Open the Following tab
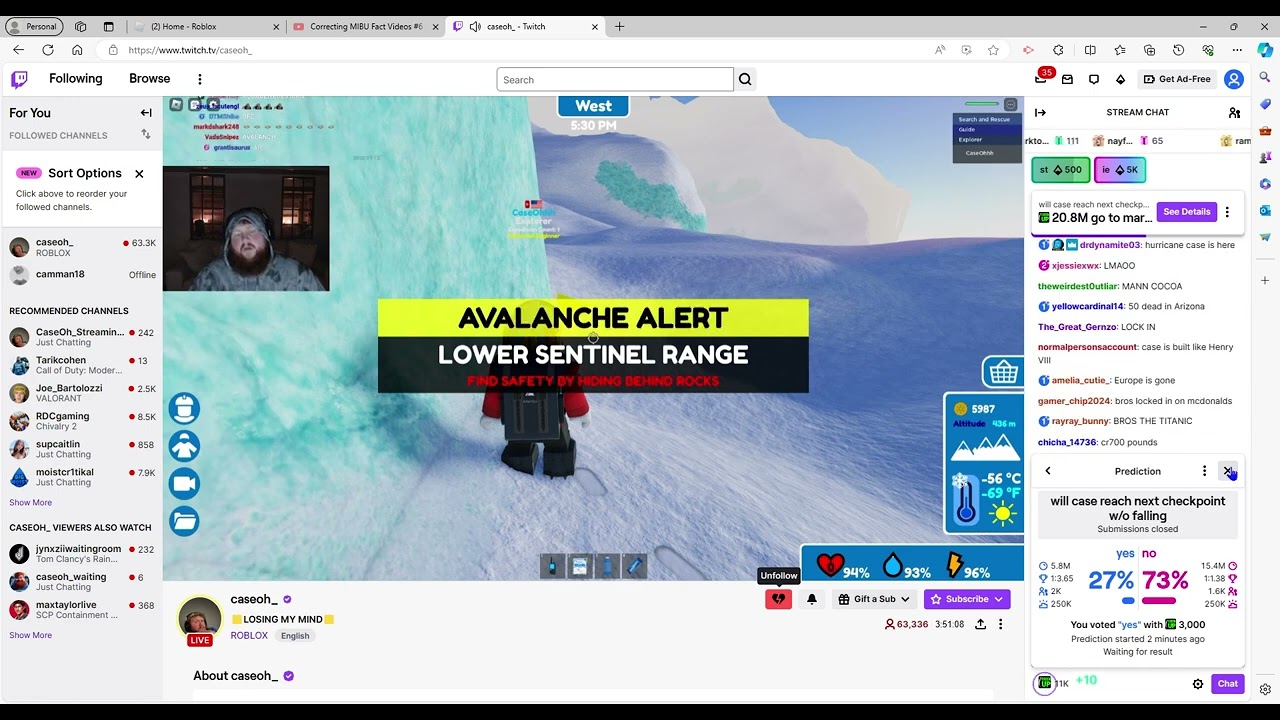The width and height of the screenshot is (1280, 720). (x=76, y=79)
